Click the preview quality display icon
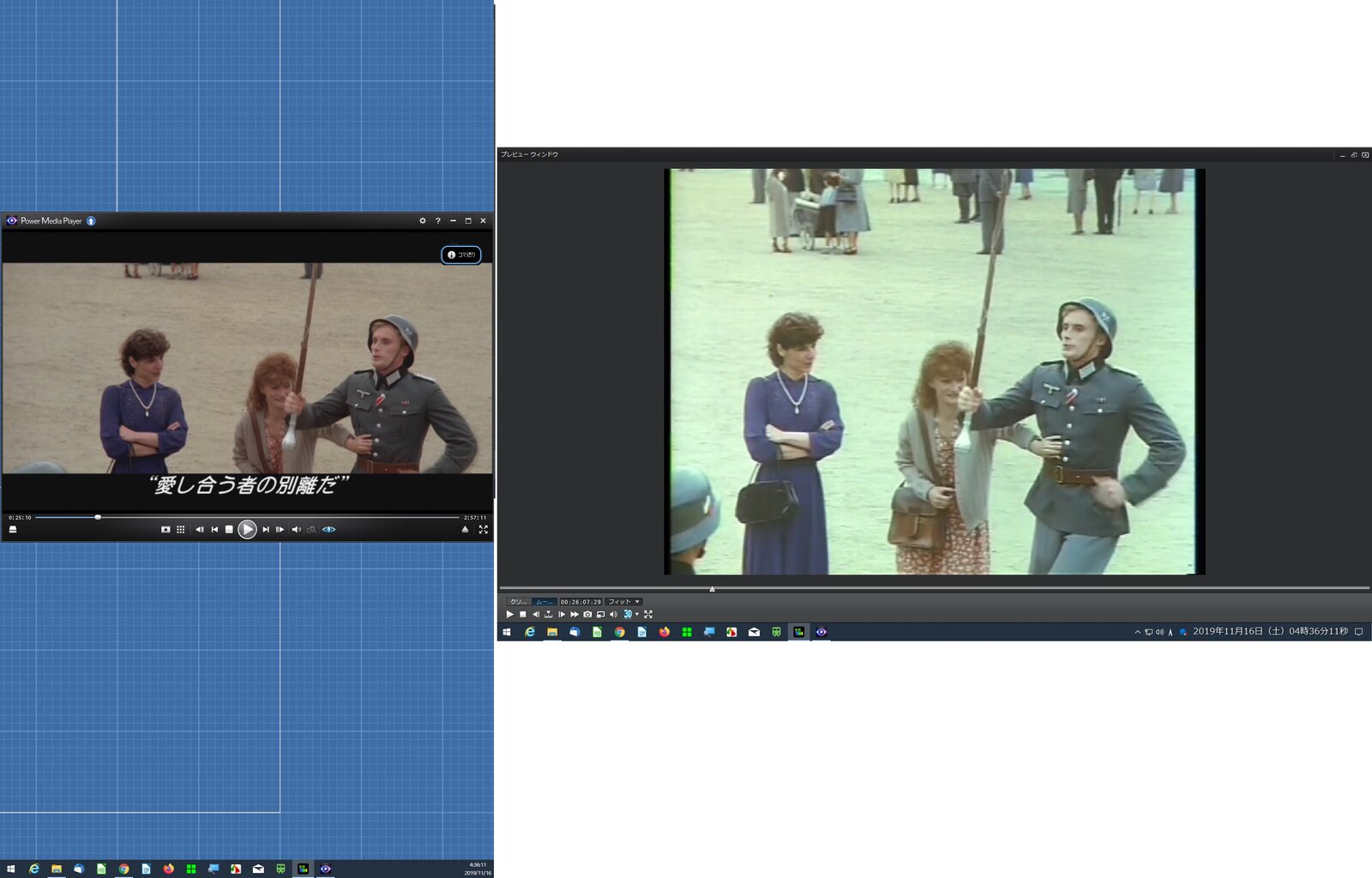The image size is (1372, 878). (x=600, y=614)
